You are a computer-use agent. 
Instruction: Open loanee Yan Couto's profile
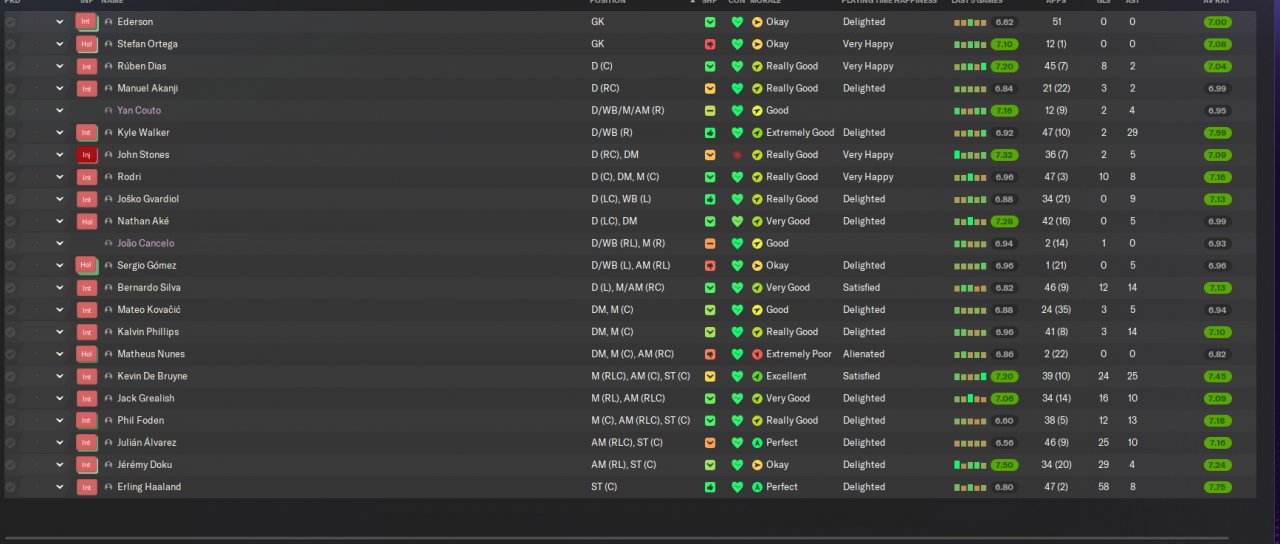tap(139, 111)
